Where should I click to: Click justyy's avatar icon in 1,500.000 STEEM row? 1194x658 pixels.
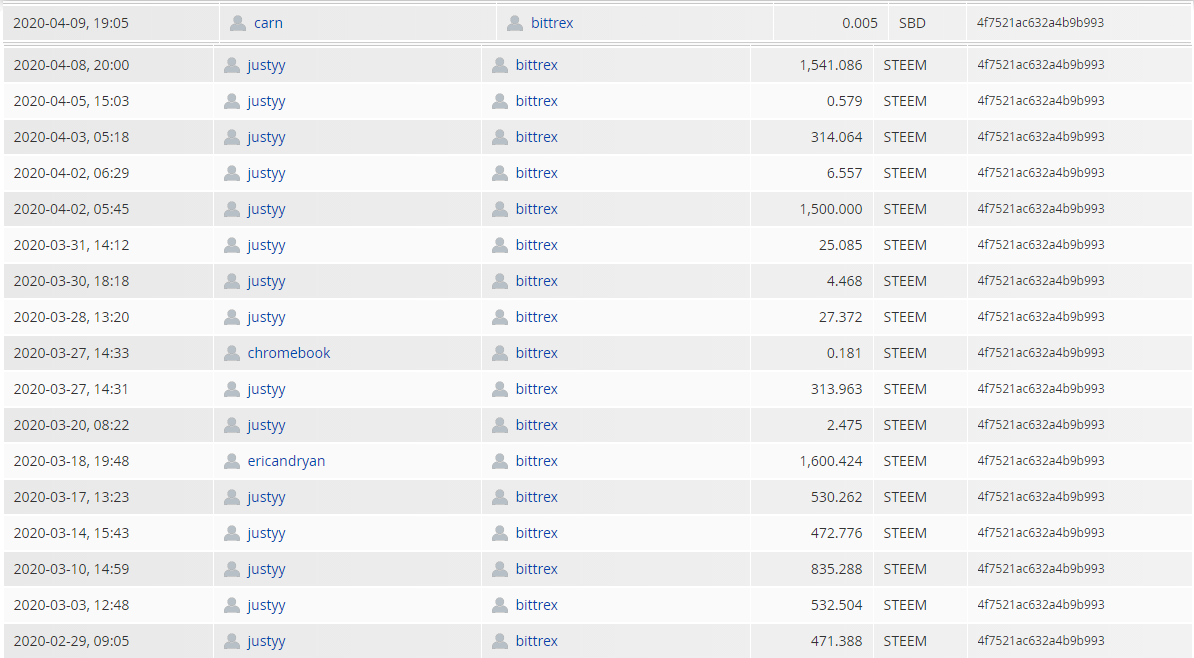[x=232, y=209]
